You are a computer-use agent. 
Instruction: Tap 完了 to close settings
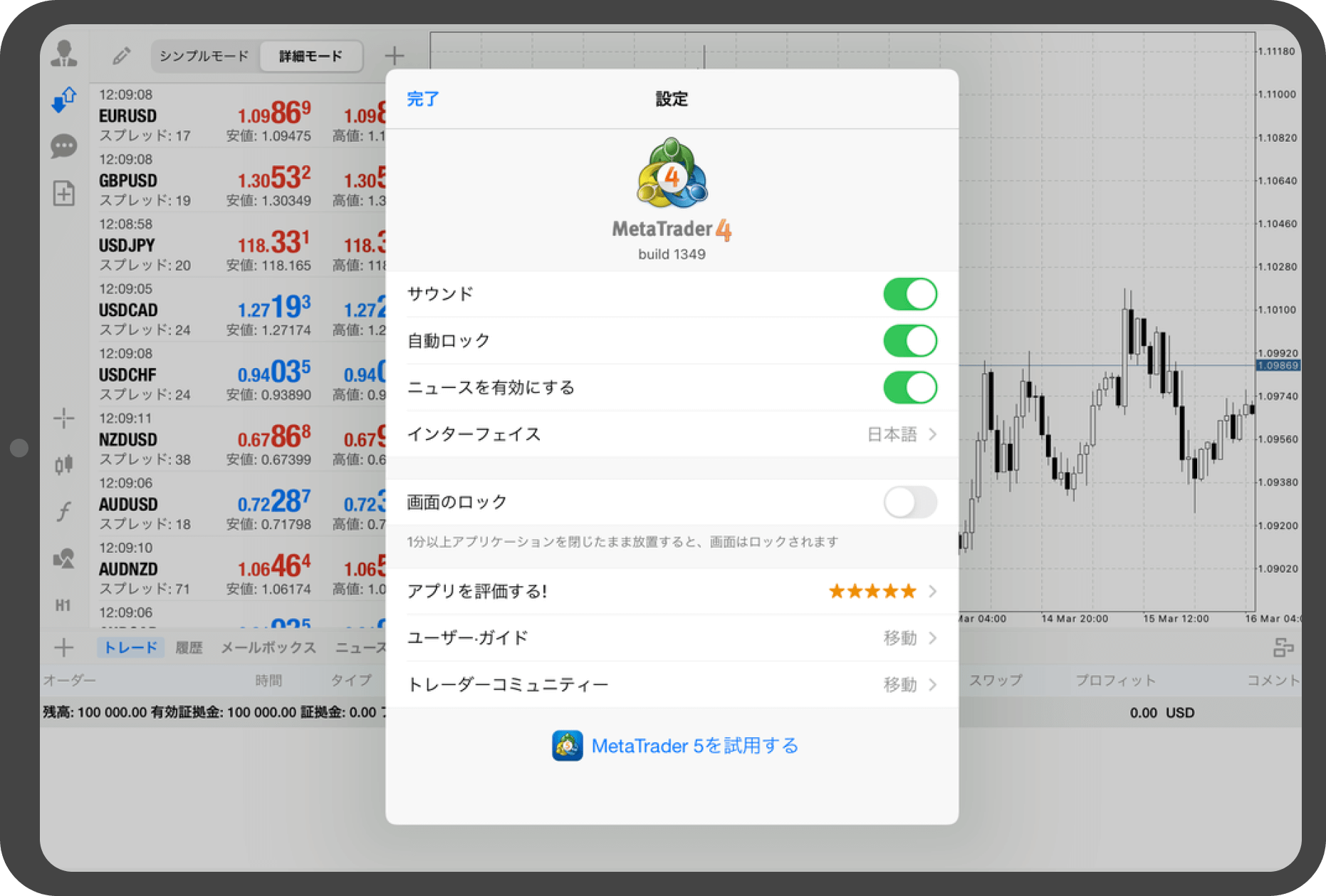[x=423, y=99]
